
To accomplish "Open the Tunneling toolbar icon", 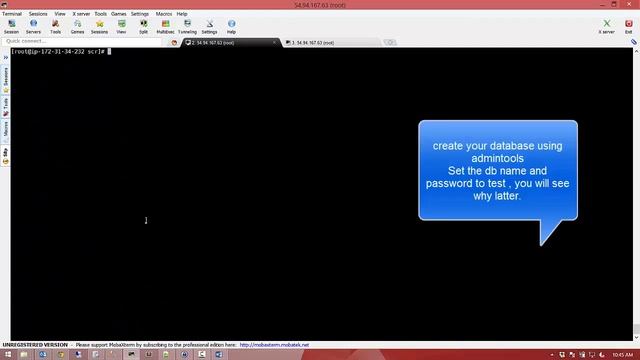I will pyautogui.click(x=187, y=27).
